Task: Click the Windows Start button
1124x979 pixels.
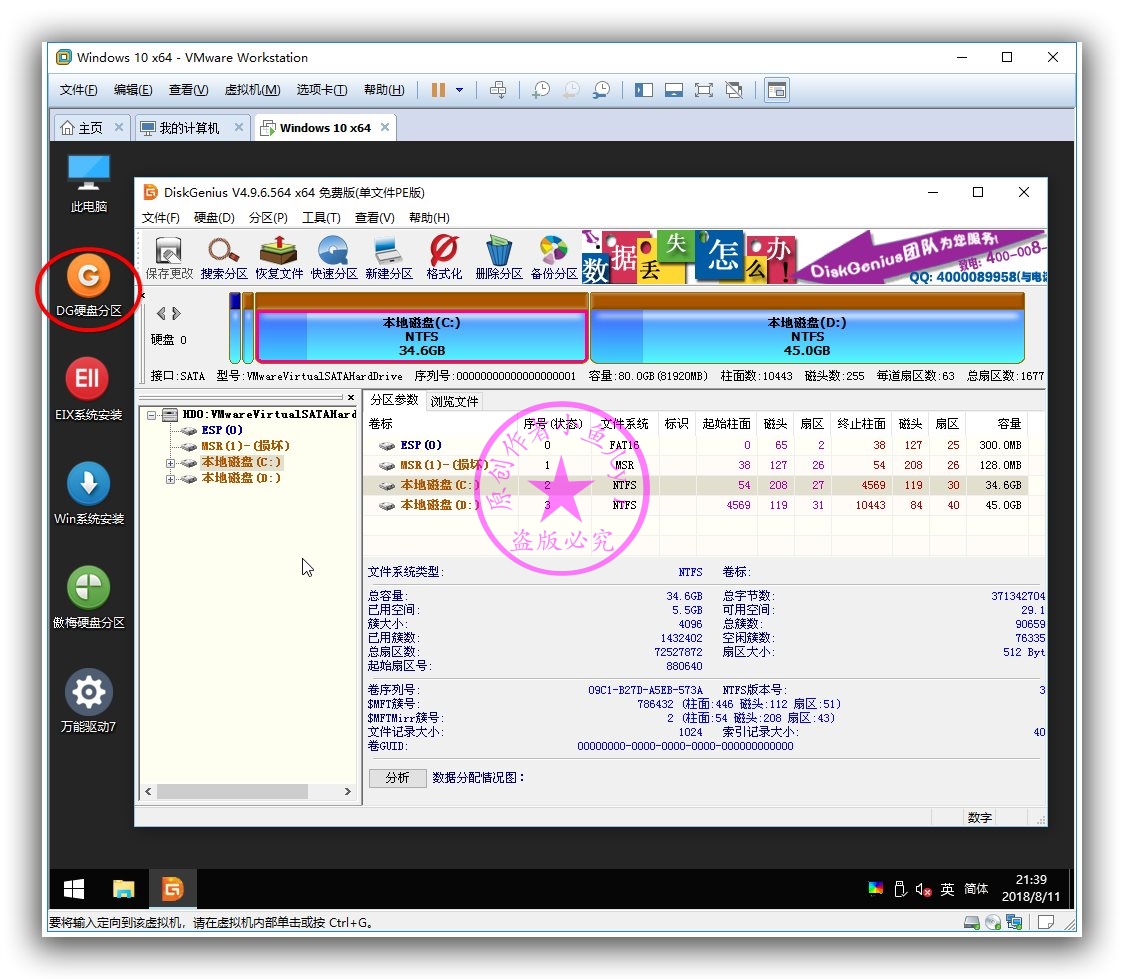Action: point(74,889)
